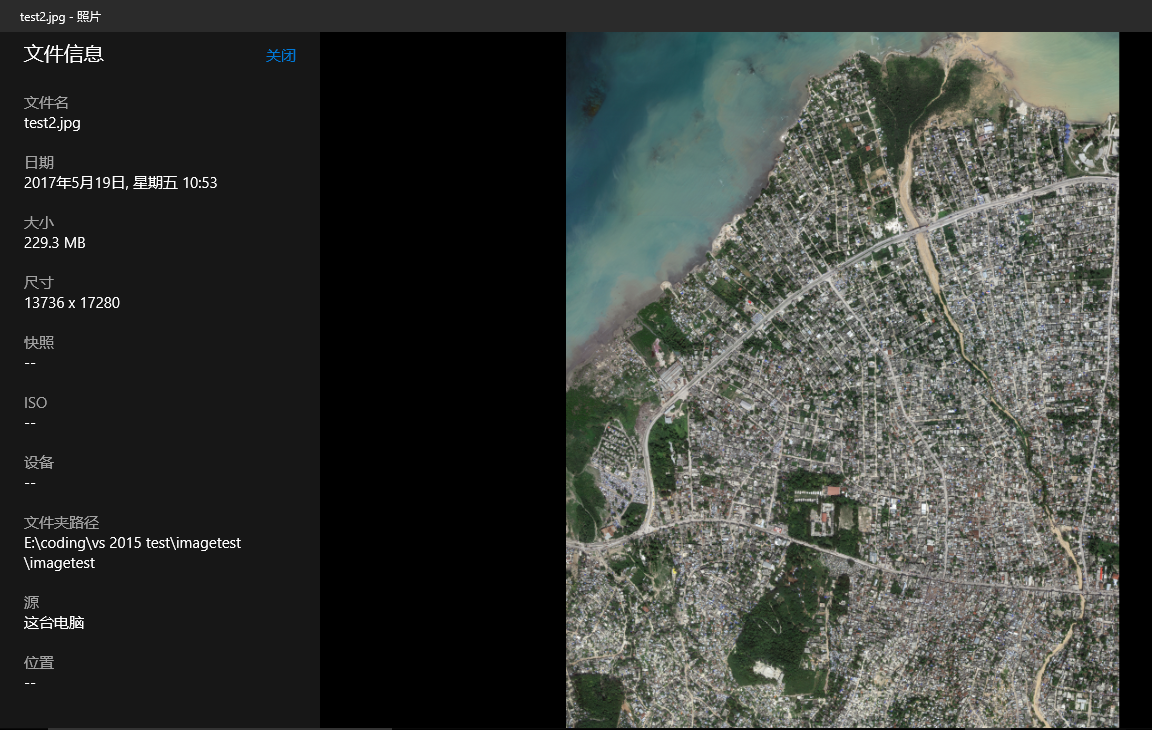Viewport: 1152px width, 730px height.
Task: Click the 尺寸 label
Action: coord(39,283)
